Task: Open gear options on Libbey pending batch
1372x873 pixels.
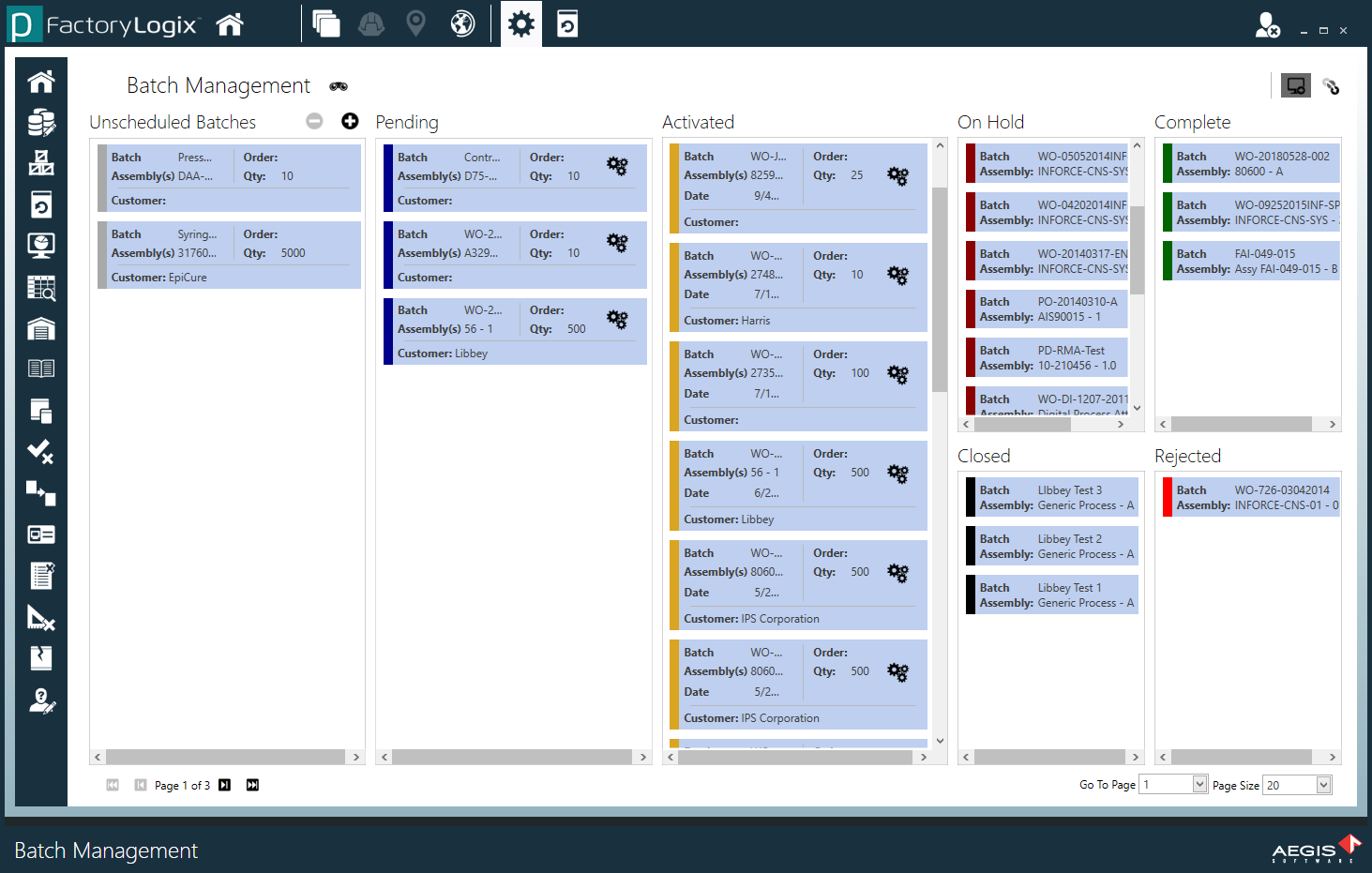Action: tap(617, 320)
